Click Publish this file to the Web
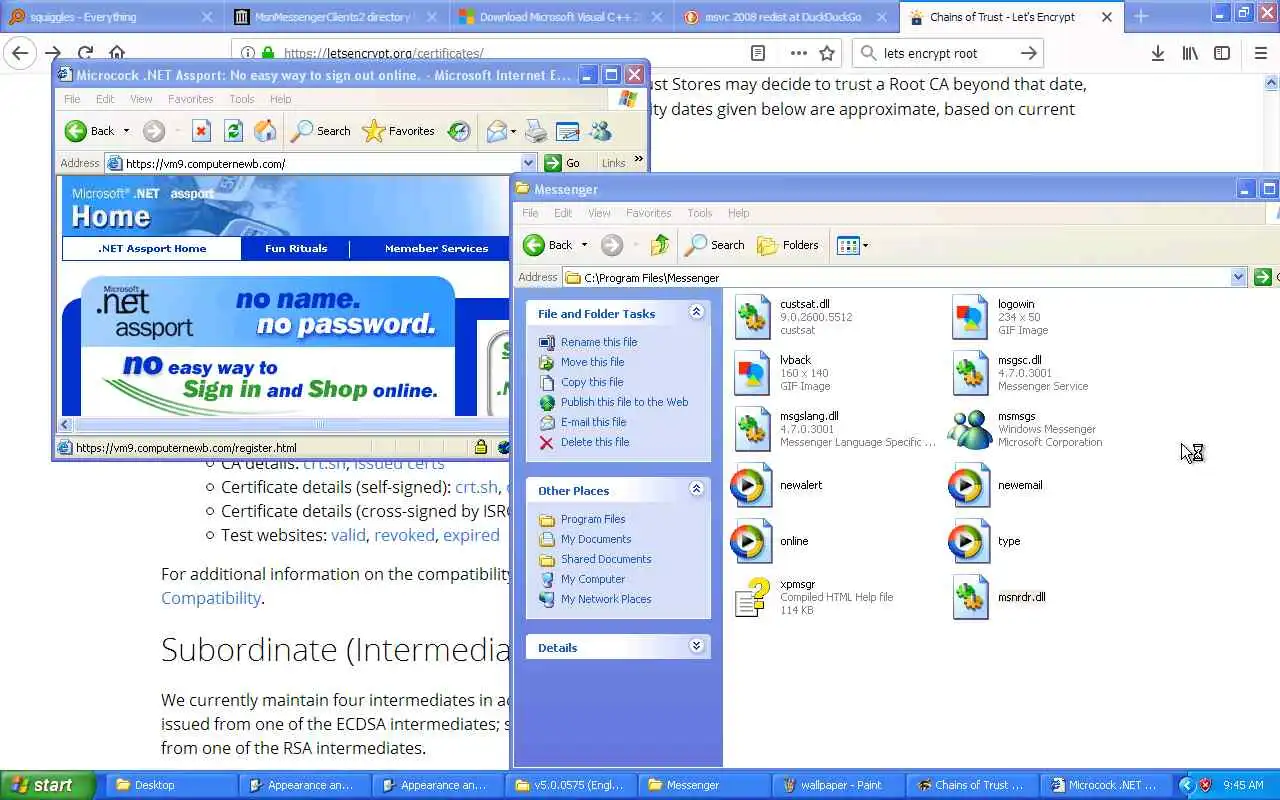The image size is (1280, 800). pos(624,402)
